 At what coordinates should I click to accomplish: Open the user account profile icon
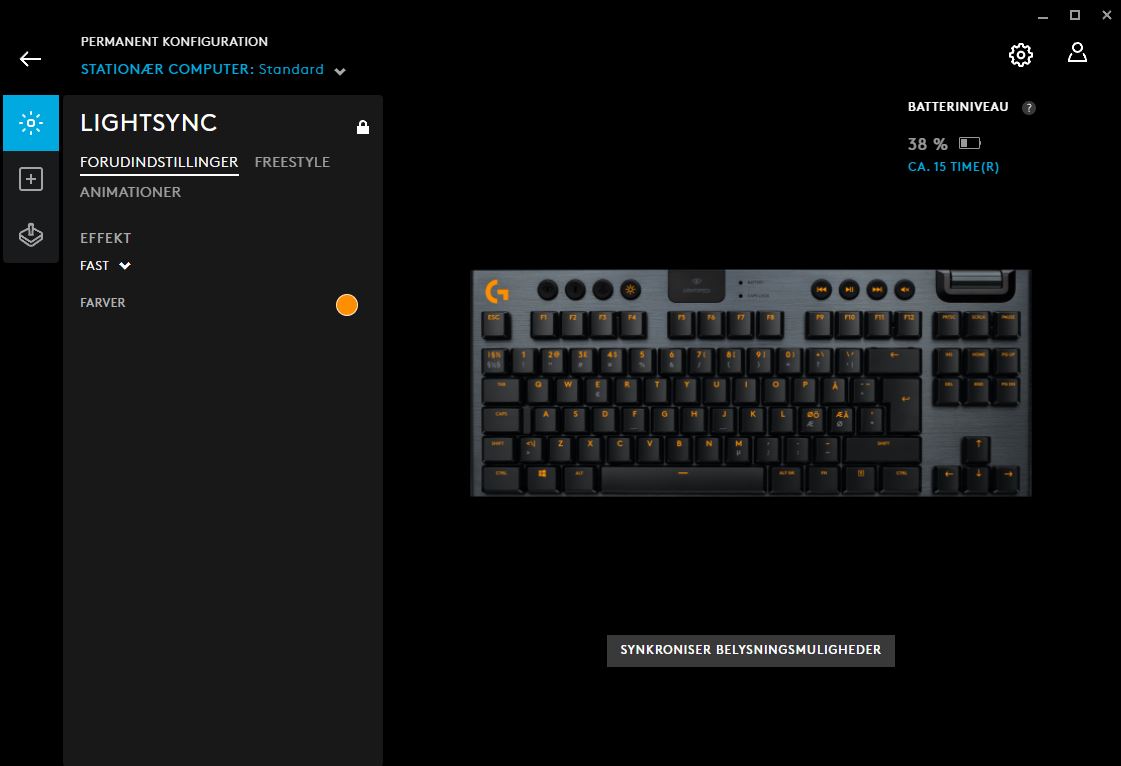coord(1077,53)
